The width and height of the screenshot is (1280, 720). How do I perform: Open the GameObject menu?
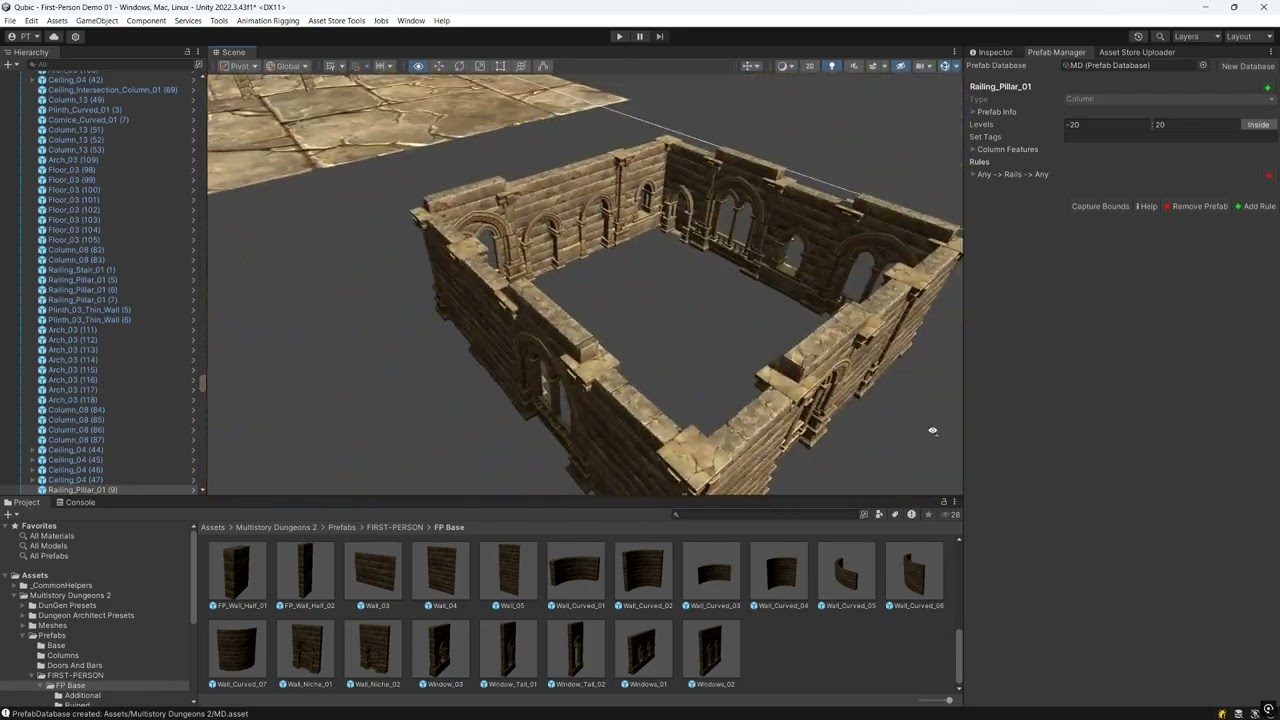pos(97,20)
